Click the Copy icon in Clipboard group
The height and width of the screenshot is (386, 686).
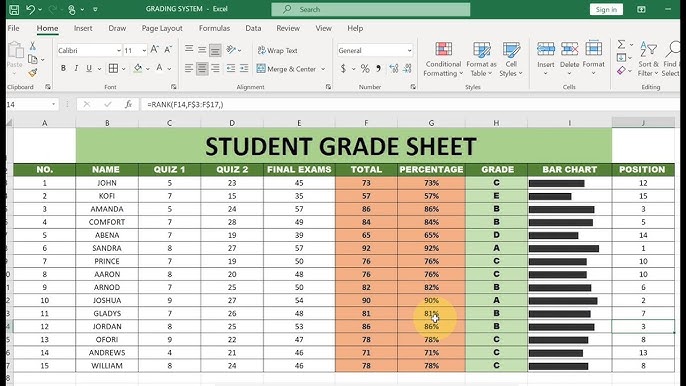coord(32,59)
